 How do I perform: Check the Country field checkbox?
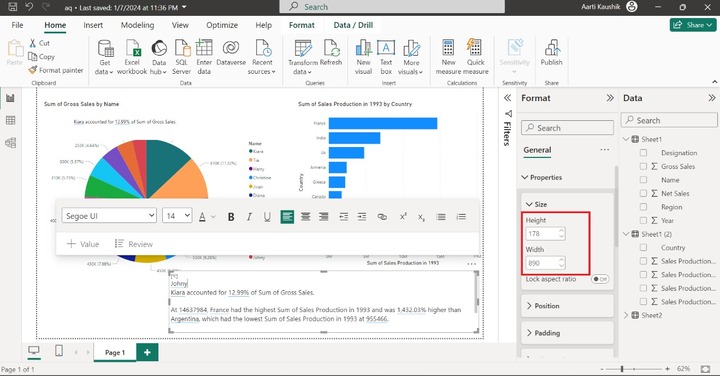click(643, 247)
